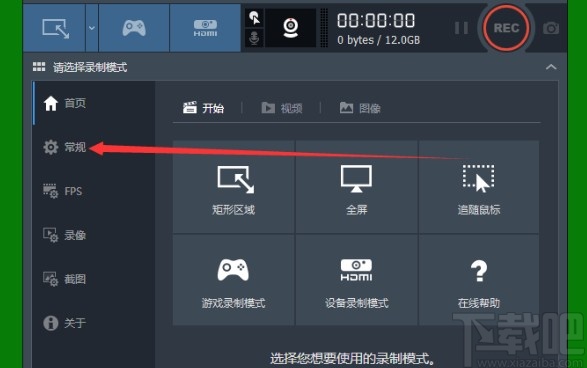The width and height of the screenshot is (587, 368).
Task: Switch to game recording mode in top toolbar
Action: click(x=134, y=28)
